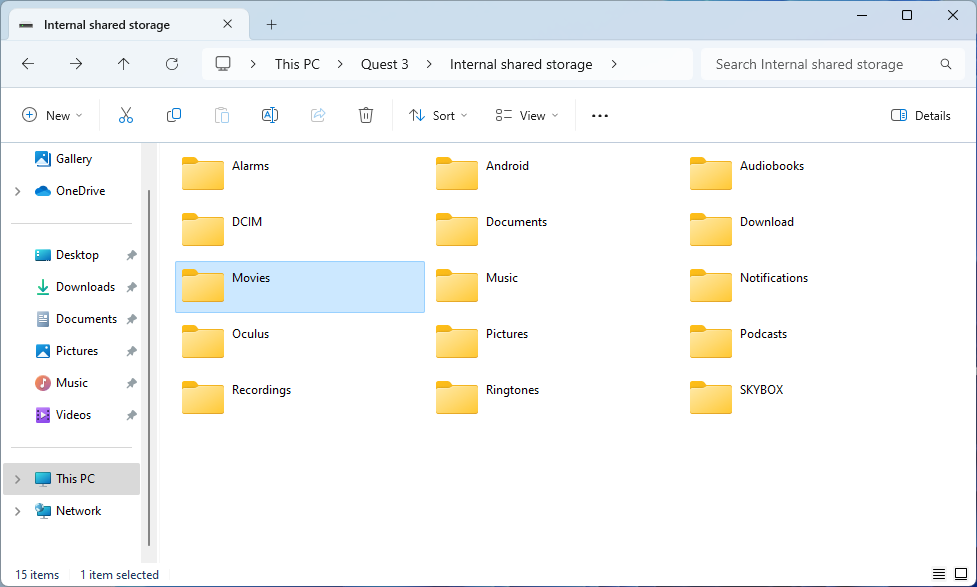
Task: Select Downloads in the sidebar
Action: (85, 287)
